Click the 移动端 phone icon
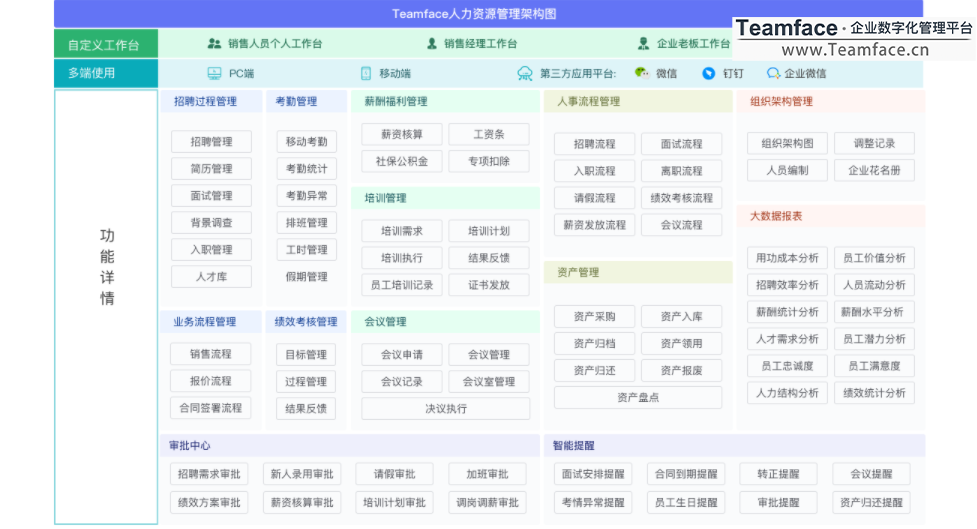The height and width of the screenshot is (529, 977). tap(366, 73)
